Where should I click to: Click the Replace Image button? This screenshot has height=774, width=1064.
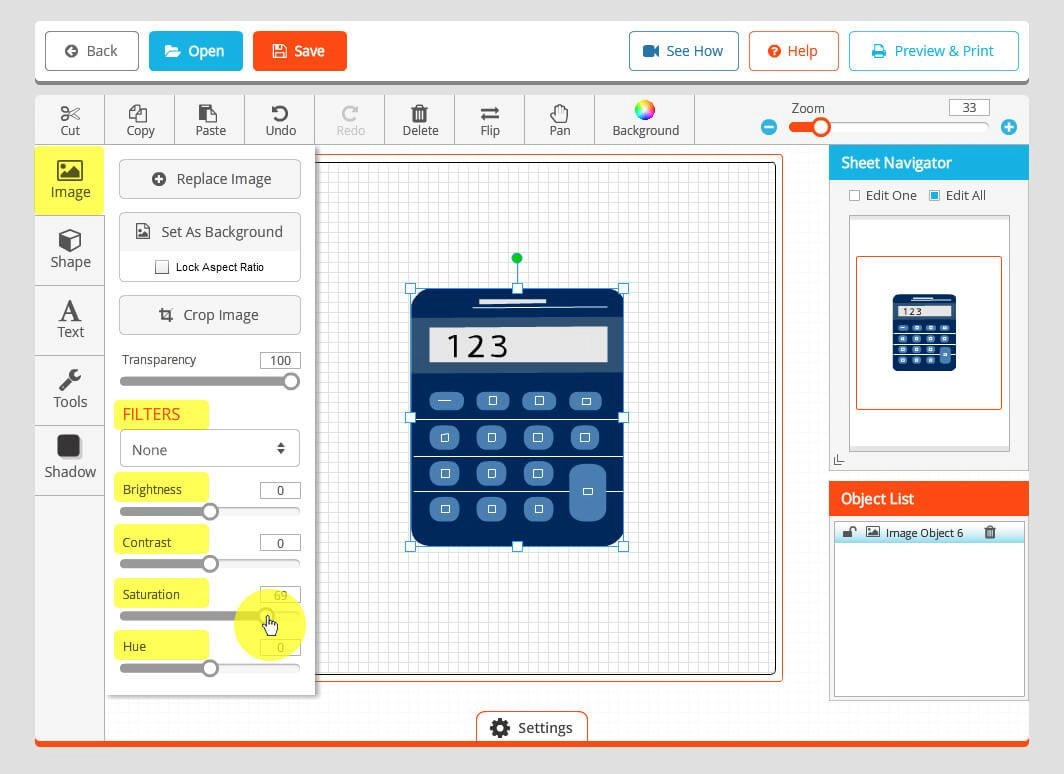(x=210, y=179)
